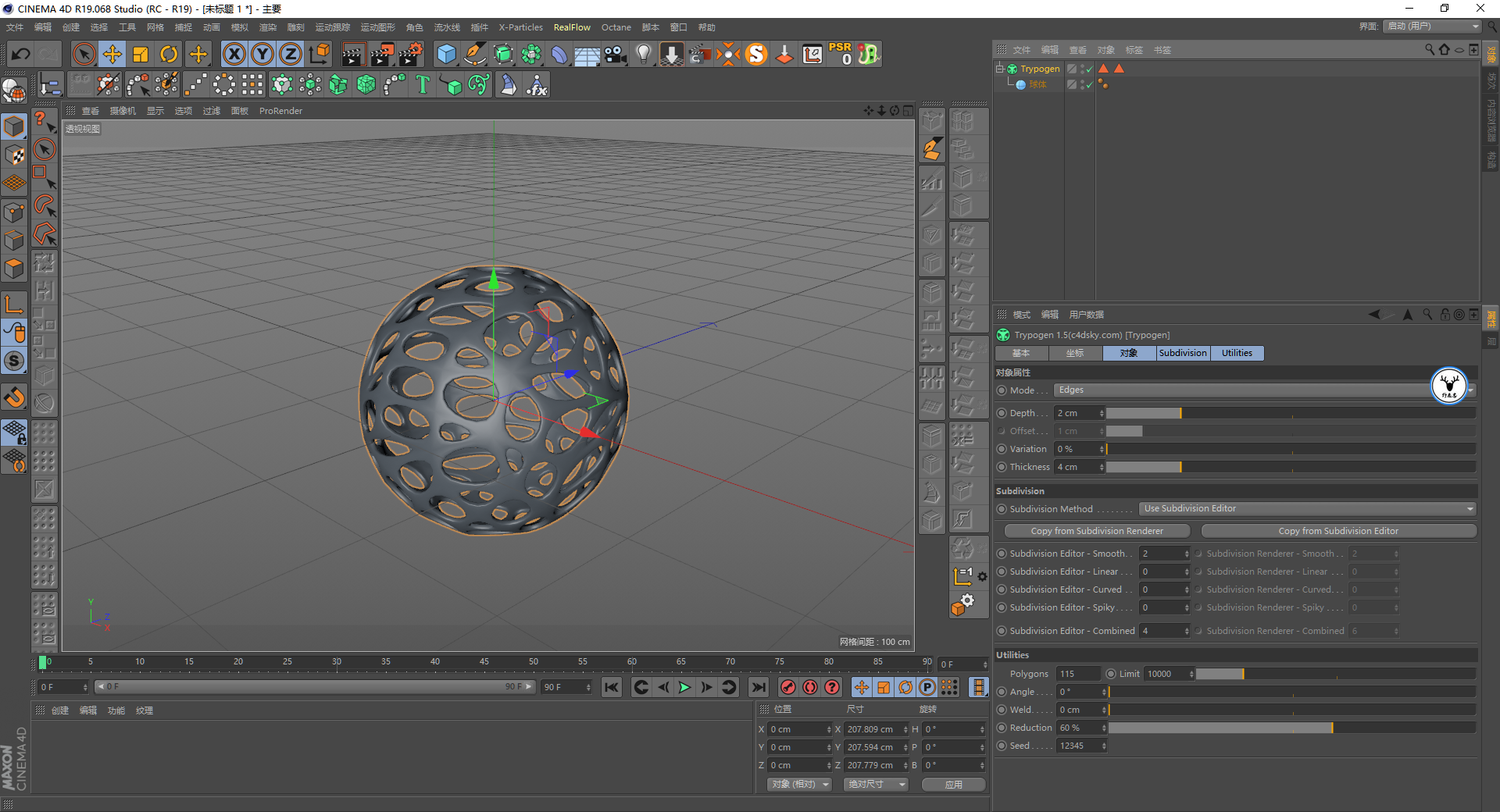The width and height of the screenshot is (1500, 812).
Task: Click the Undo arrow icon
Action: click(x=21, y=54)
